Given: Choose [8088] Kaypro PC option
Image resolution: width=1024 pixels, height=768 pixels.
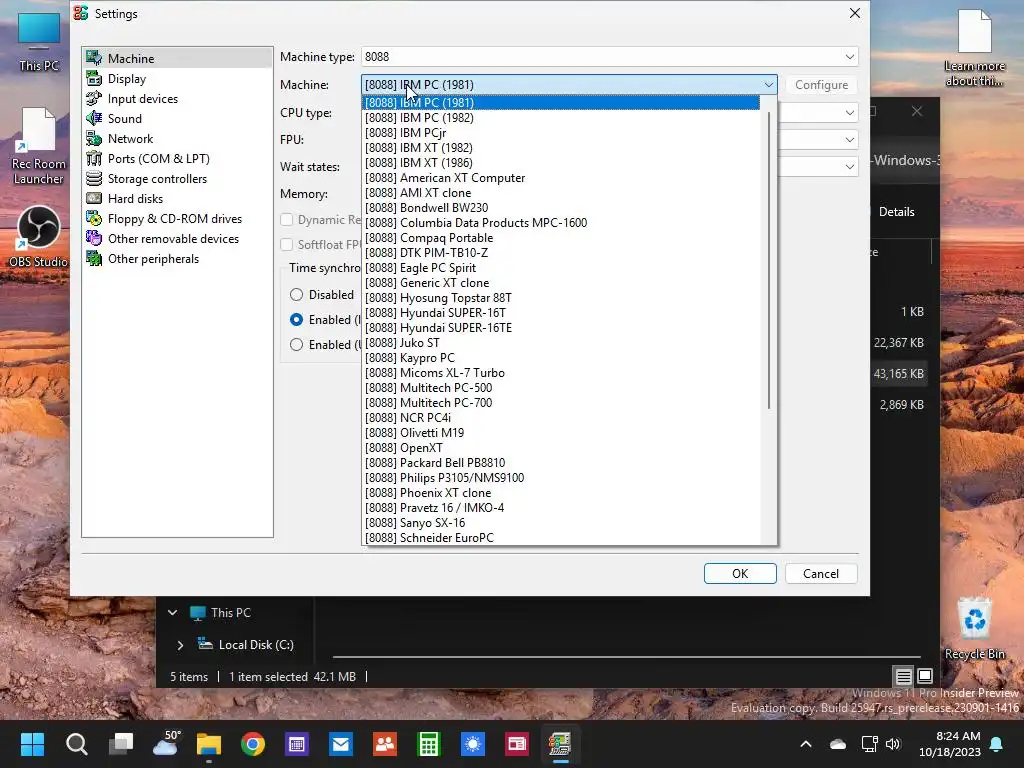Looking at the screenshot, I should 562,357.
